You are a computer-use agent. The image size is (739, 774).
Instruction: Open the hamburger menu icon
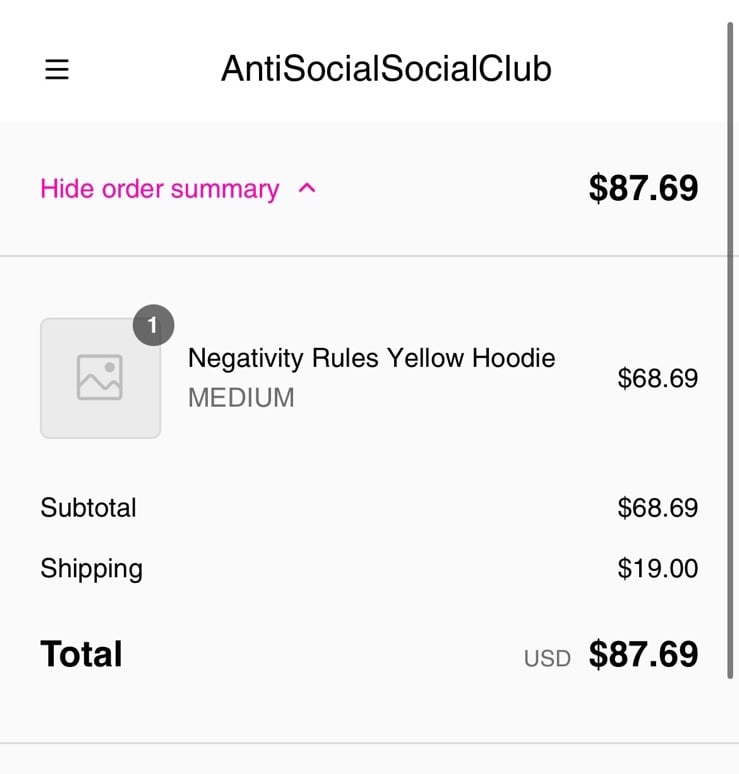pyautogui.click(x=57, y=69)
